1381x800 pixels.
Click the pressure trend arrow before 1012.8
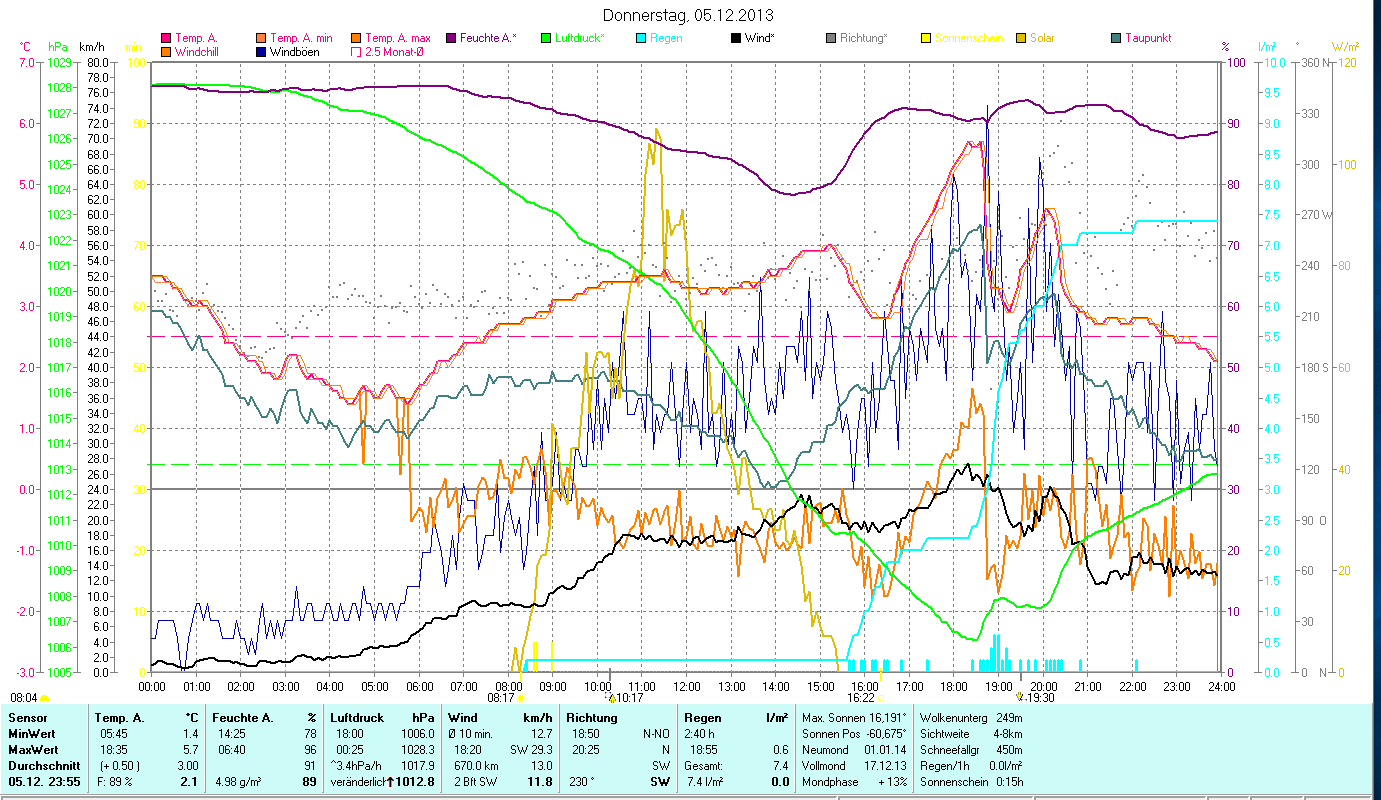tap(390, 781)
